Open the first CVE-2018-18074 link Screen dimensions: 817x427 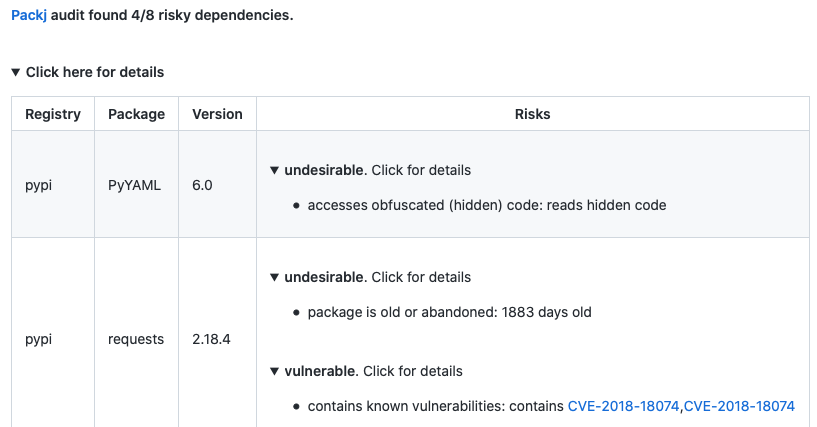pos(624,406)
